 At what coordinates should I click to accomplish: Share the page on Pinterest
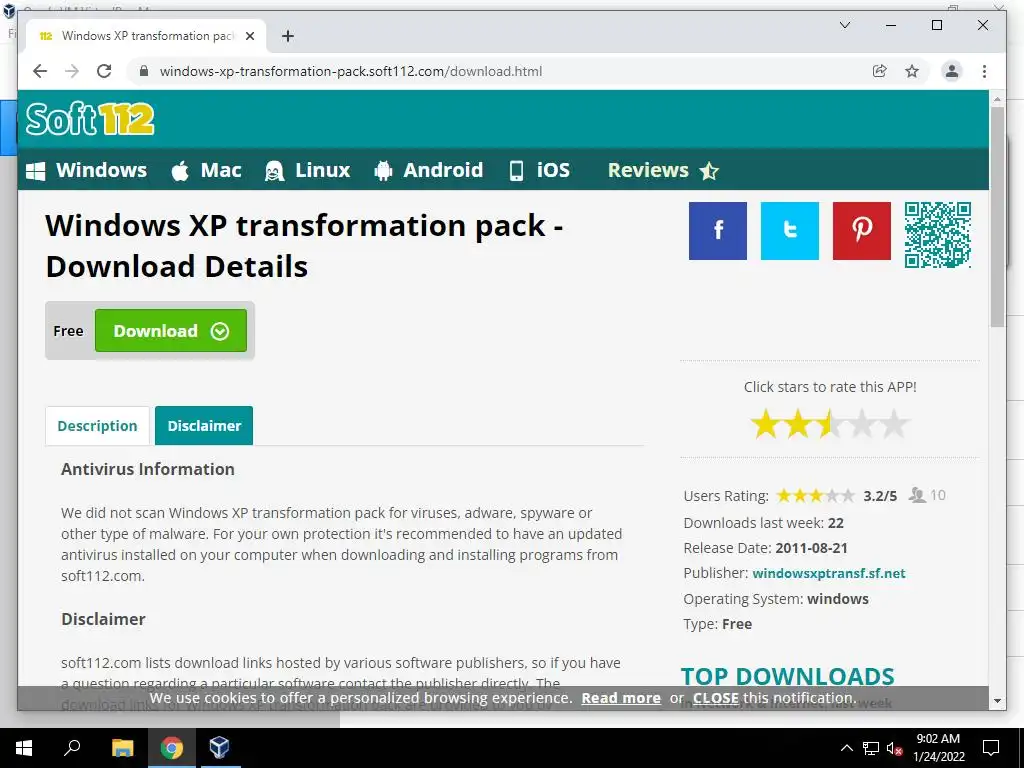tap(861, 231)
